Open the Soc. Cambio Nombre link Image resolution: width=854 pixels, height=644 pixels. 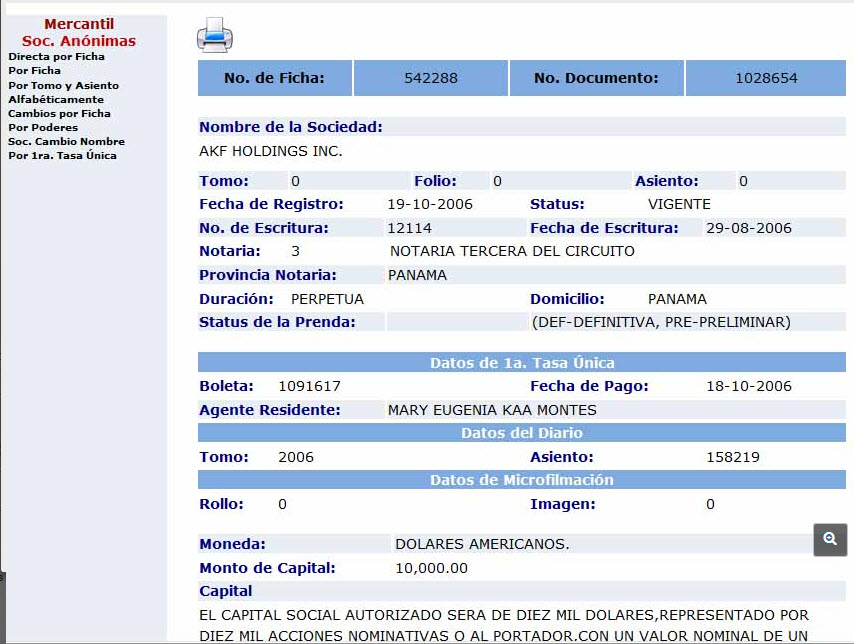tap(66, 141)
